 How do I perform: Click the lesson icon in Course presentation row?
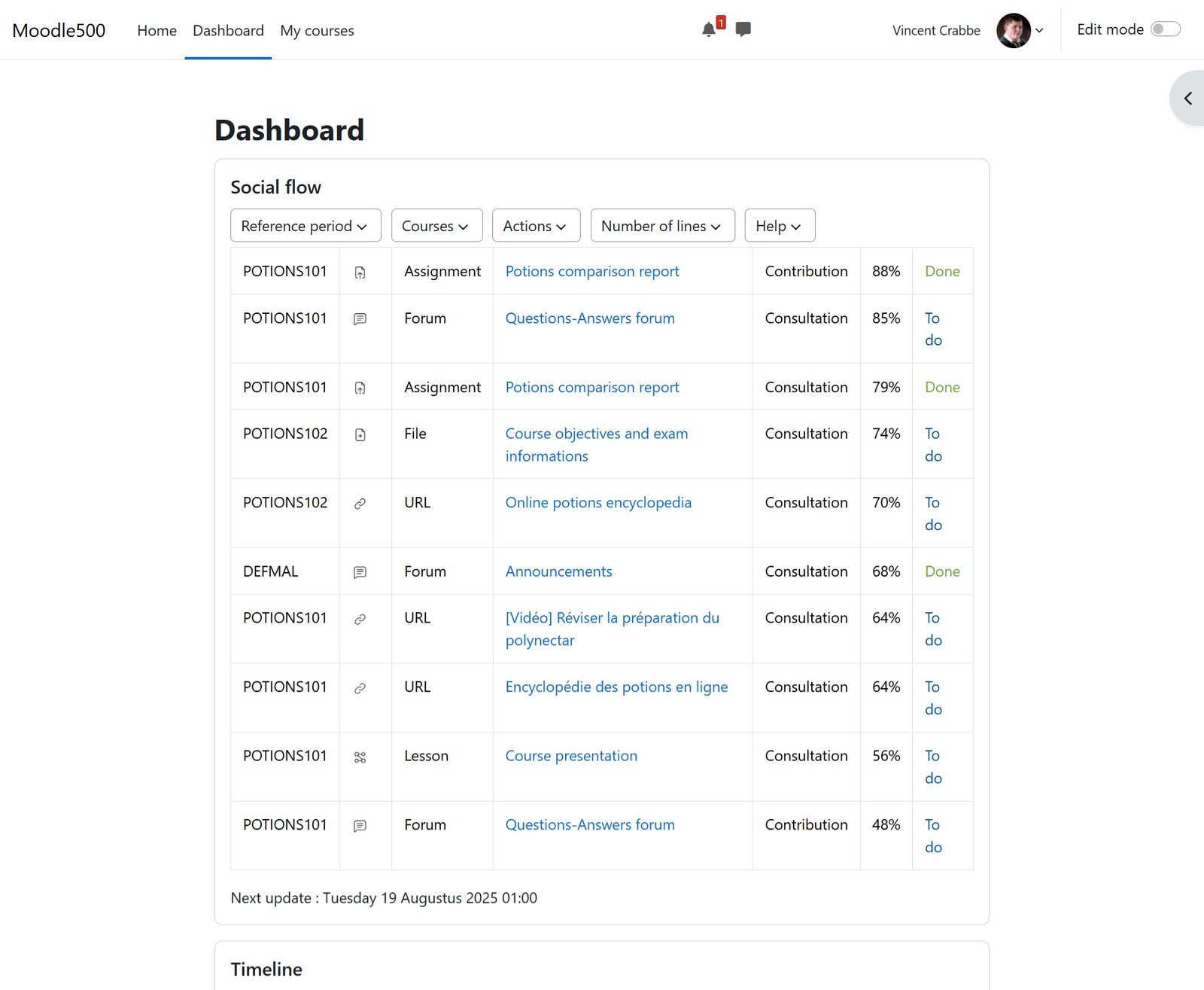pyautogui.click(x=360, y=757)
